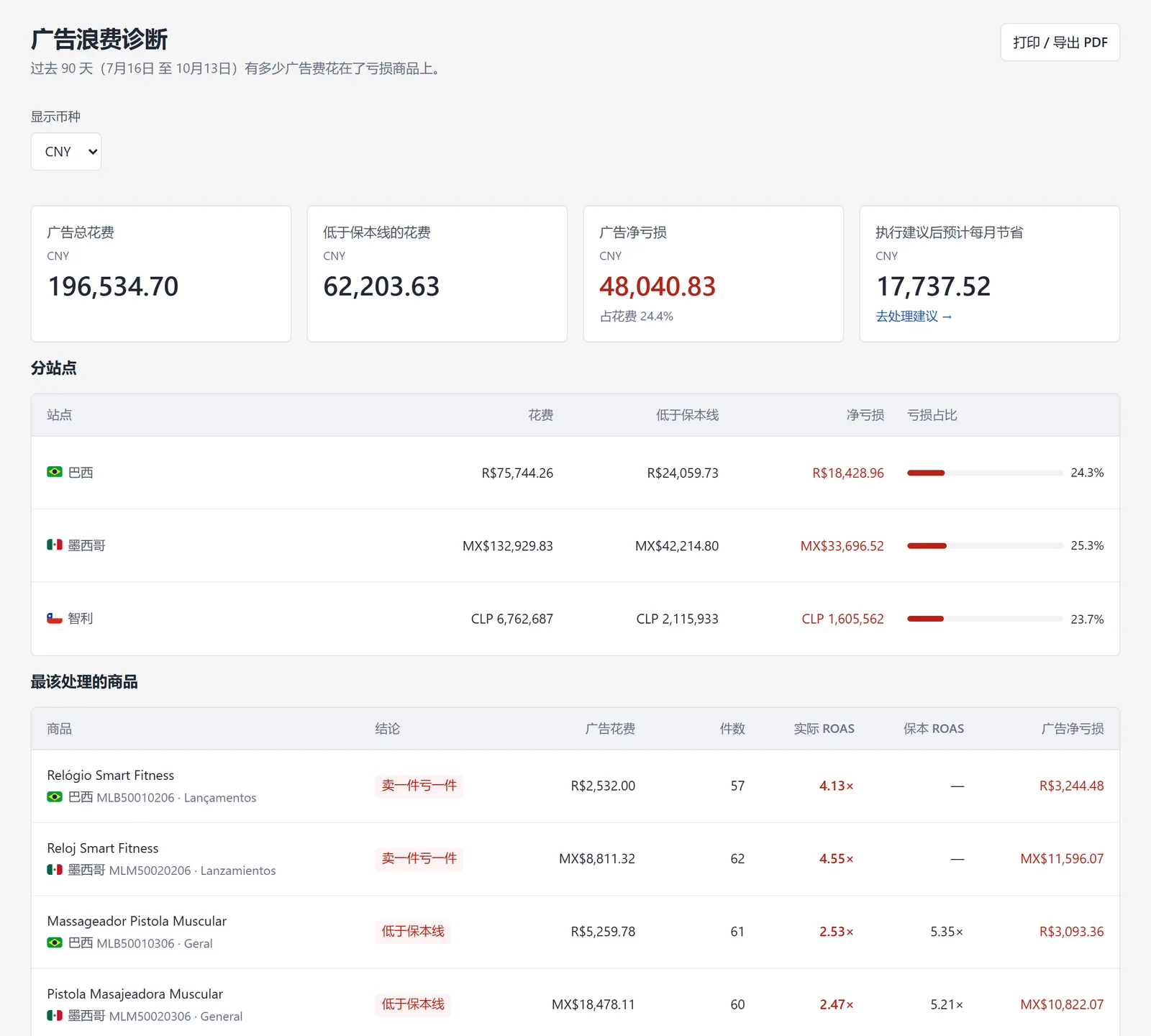The image size is (1151, 1036).
Task: Click the 23.7% loss ratio bar for 智利
Action: (x=985, y=619)
